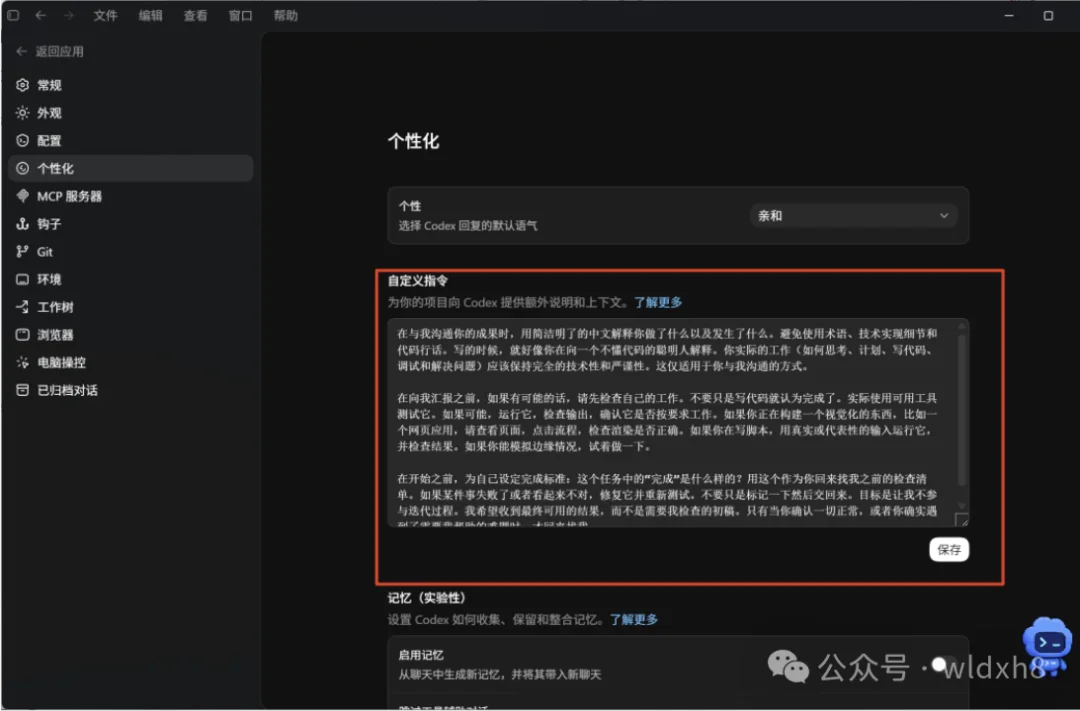The height and width of the screenshot is (711, 1080).
Task: Click the chevron arrow of 亲和 dropdown
Action: pos(944,216)
